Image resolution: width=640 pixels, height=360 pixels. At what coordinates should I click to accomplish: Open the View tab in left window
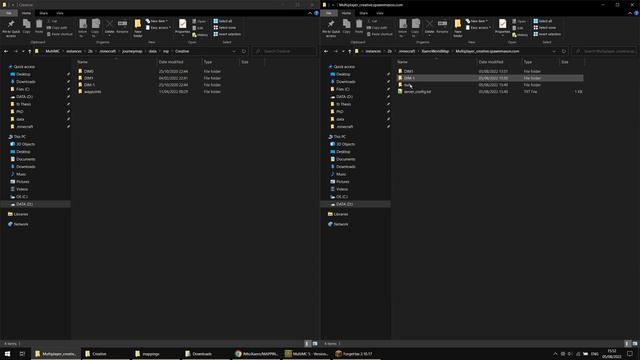point(60,13)
